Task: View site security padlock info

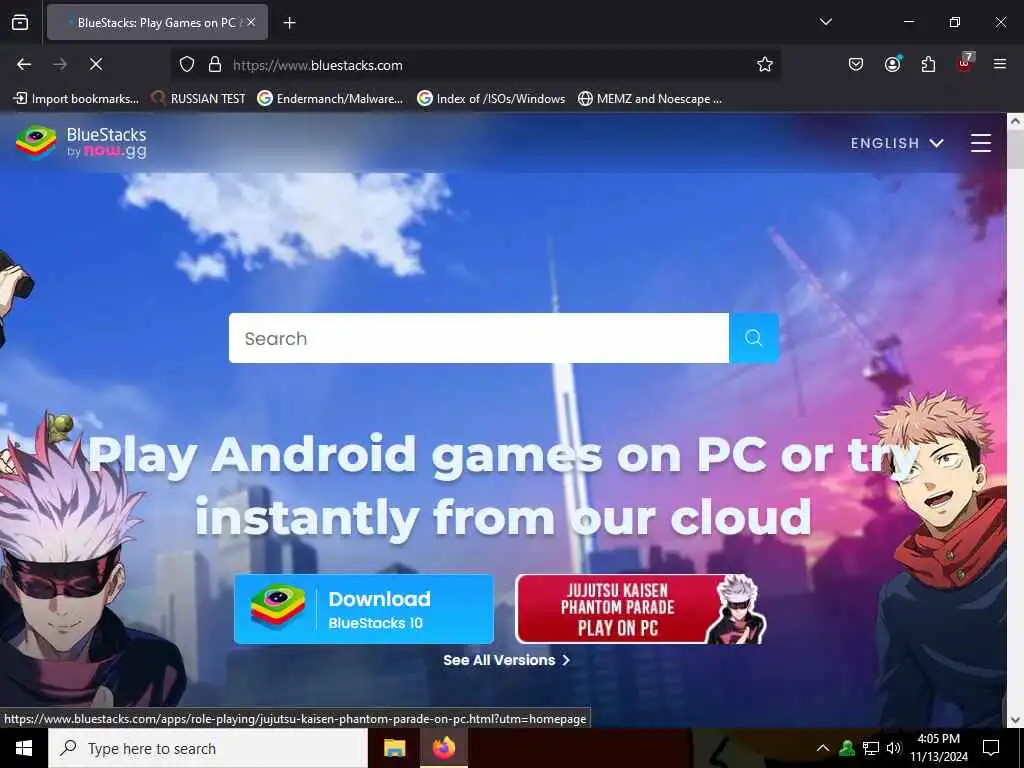Action: (x=215, y=65)
